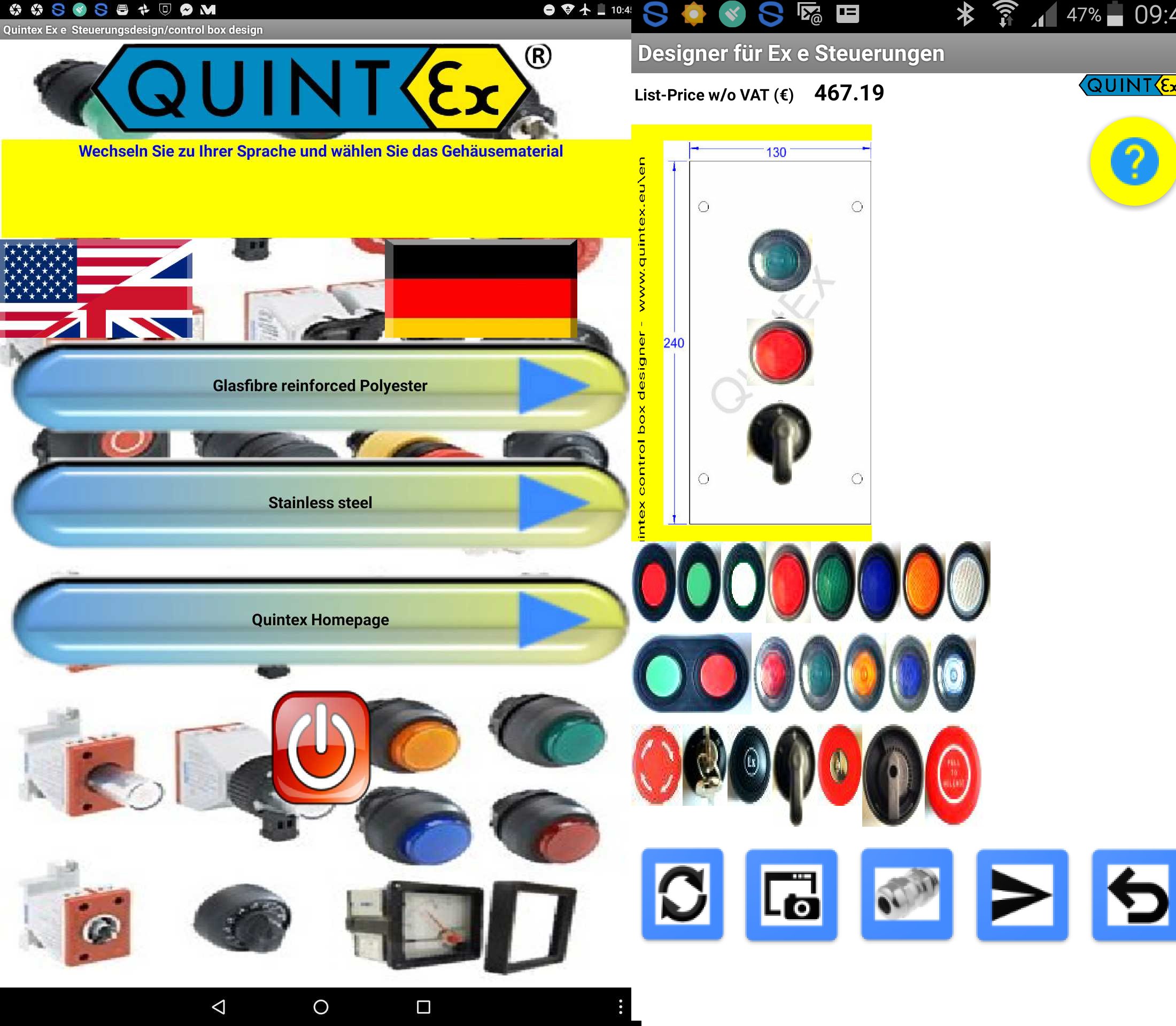1176x1026 pixels.
Task: Tap the red power exit button
Action: coord(321,747)
